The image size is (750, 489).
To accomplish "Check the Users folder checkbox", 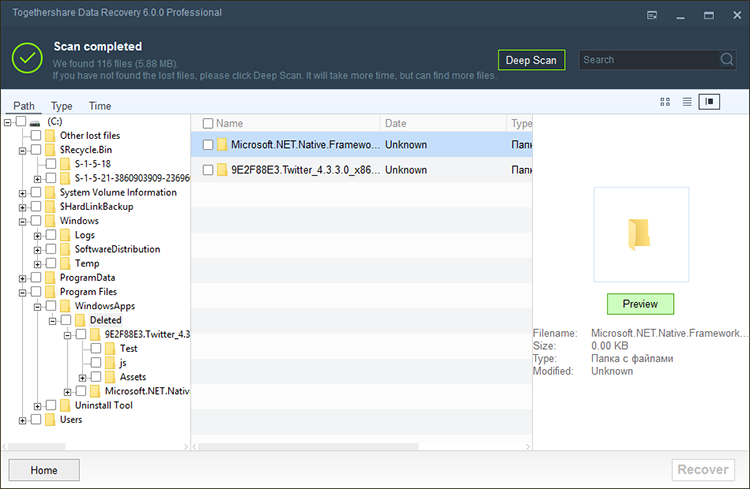I will click(36, 420).
